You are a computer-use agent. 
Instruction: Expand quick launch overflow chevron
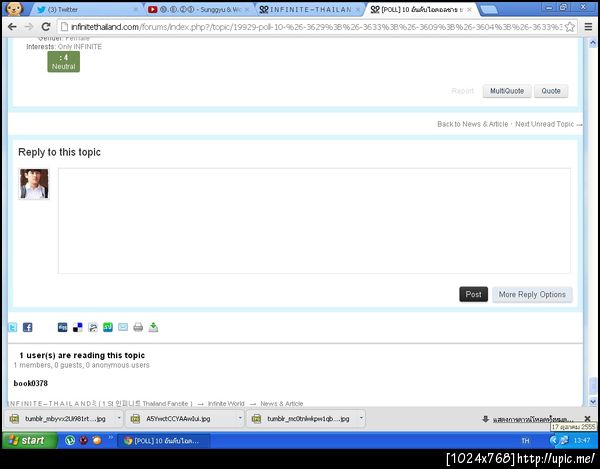111,437
